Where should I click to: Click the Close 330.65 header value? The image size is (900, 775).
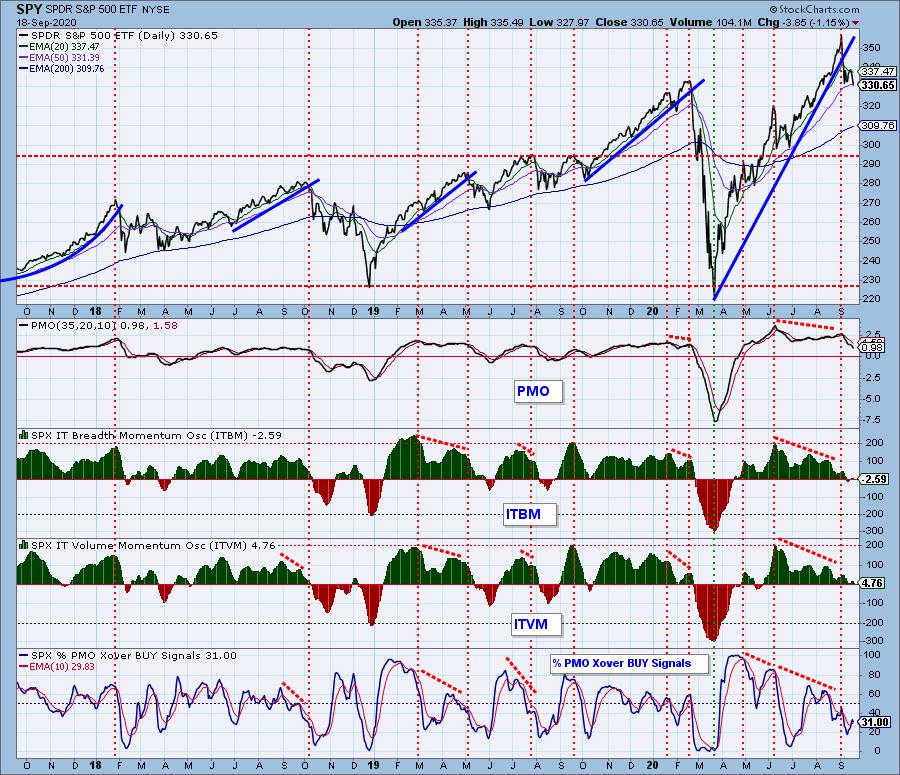coord(629,22)
